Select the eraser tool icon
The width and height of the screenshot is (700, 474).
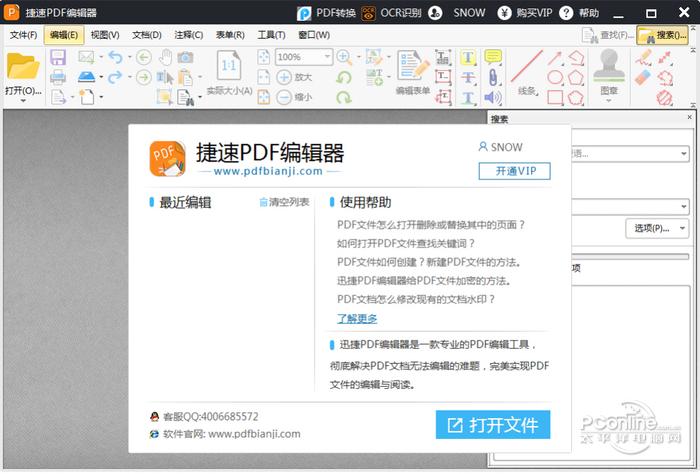(643, 78)
